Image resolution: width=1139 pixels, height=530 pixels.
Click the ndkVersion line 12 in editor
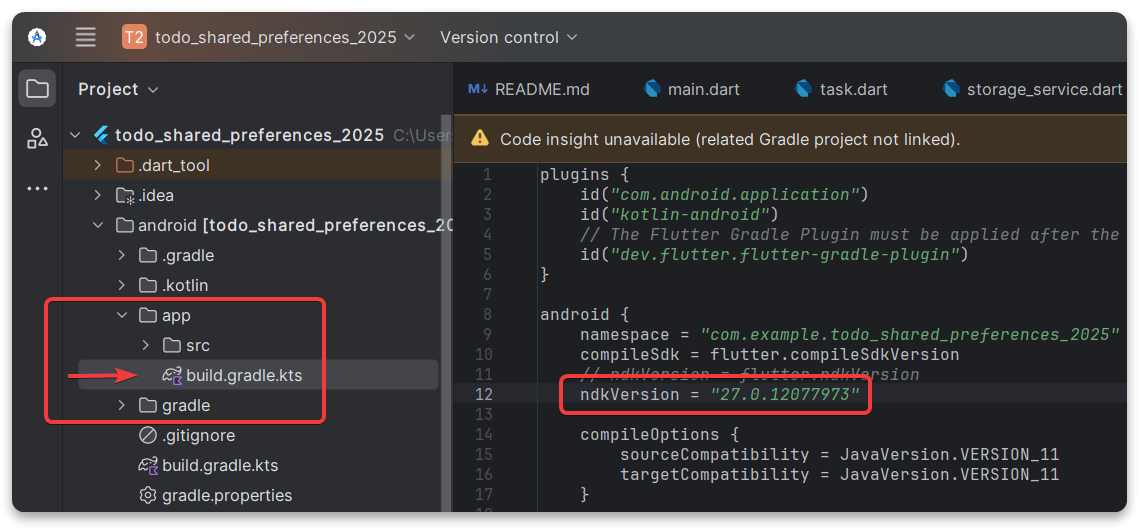[720, 395]
